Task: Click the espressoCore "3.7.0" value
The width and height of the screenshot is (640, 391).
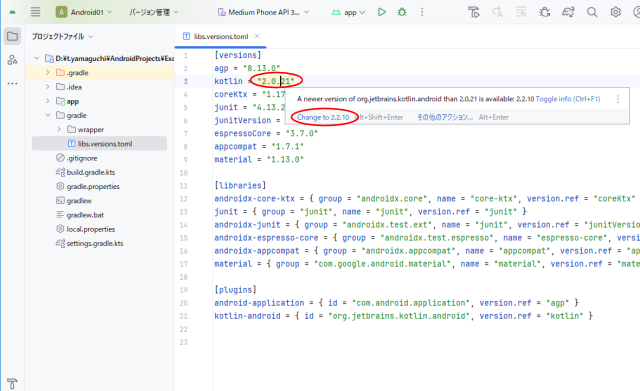Action: click(302, 133)
